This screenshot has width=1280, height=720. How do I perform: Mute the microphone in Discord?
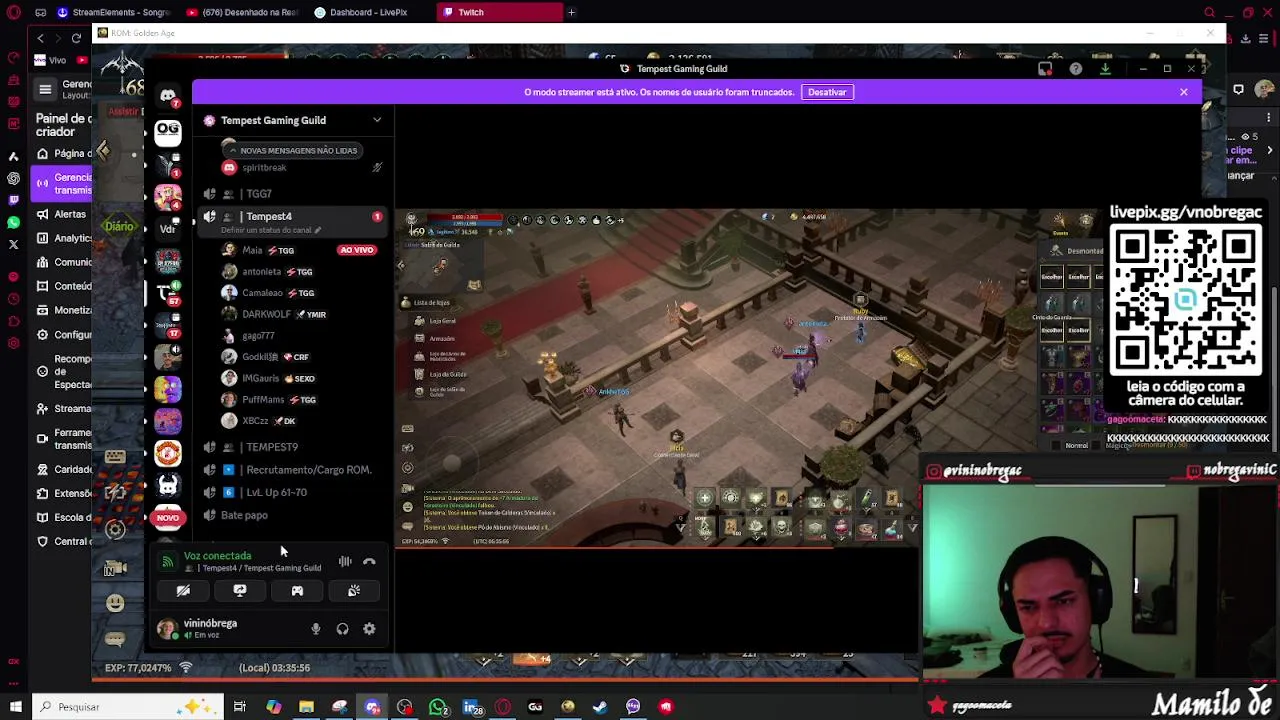316,629
